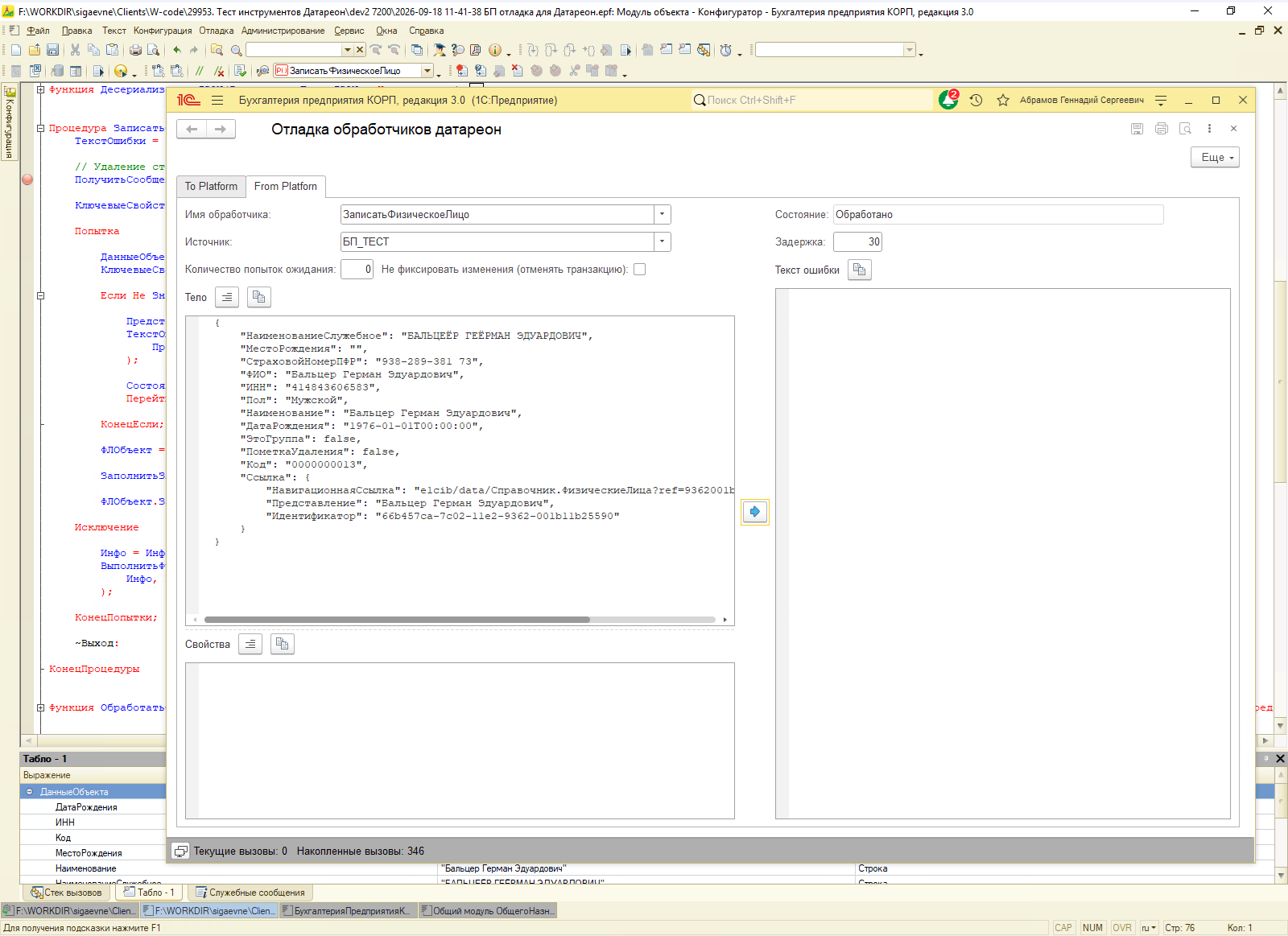
Task: Navigate back with the left arrow
Action: pyautogui.click(x=192, y=129)
